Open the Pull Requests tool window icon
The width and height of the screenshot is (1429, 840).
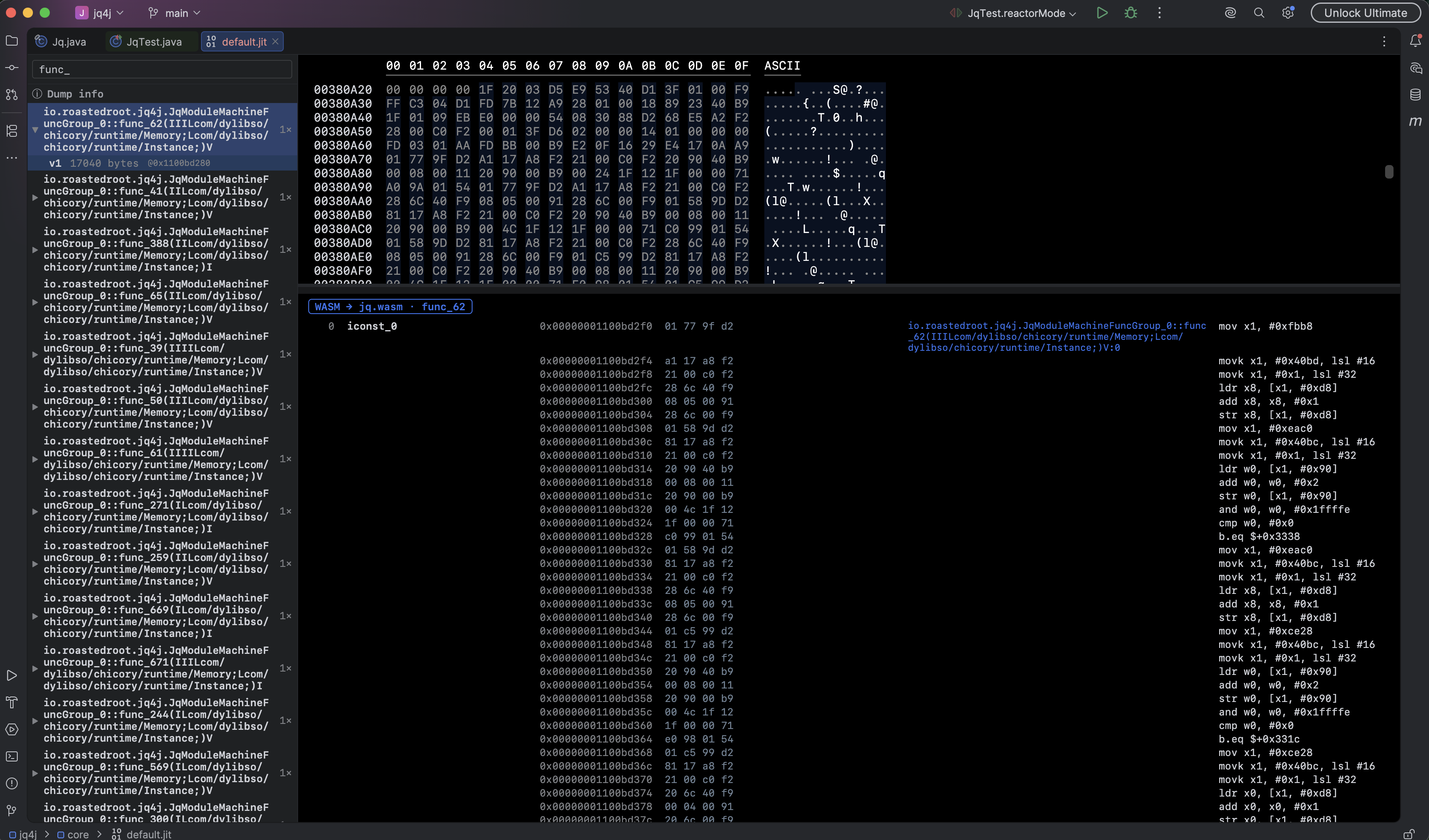tap(12, 94)
